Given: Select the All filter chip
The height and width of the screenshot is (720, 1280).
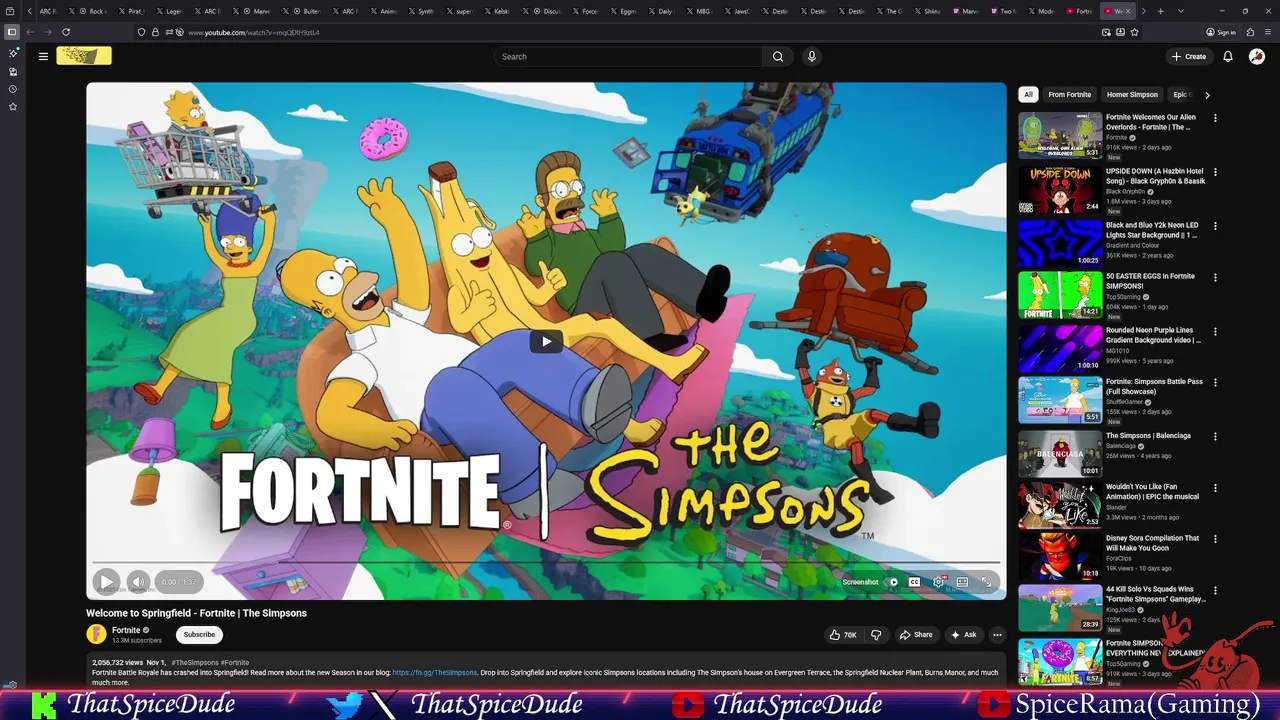Looking at the screenshot, I should [x=1028, y=94].
